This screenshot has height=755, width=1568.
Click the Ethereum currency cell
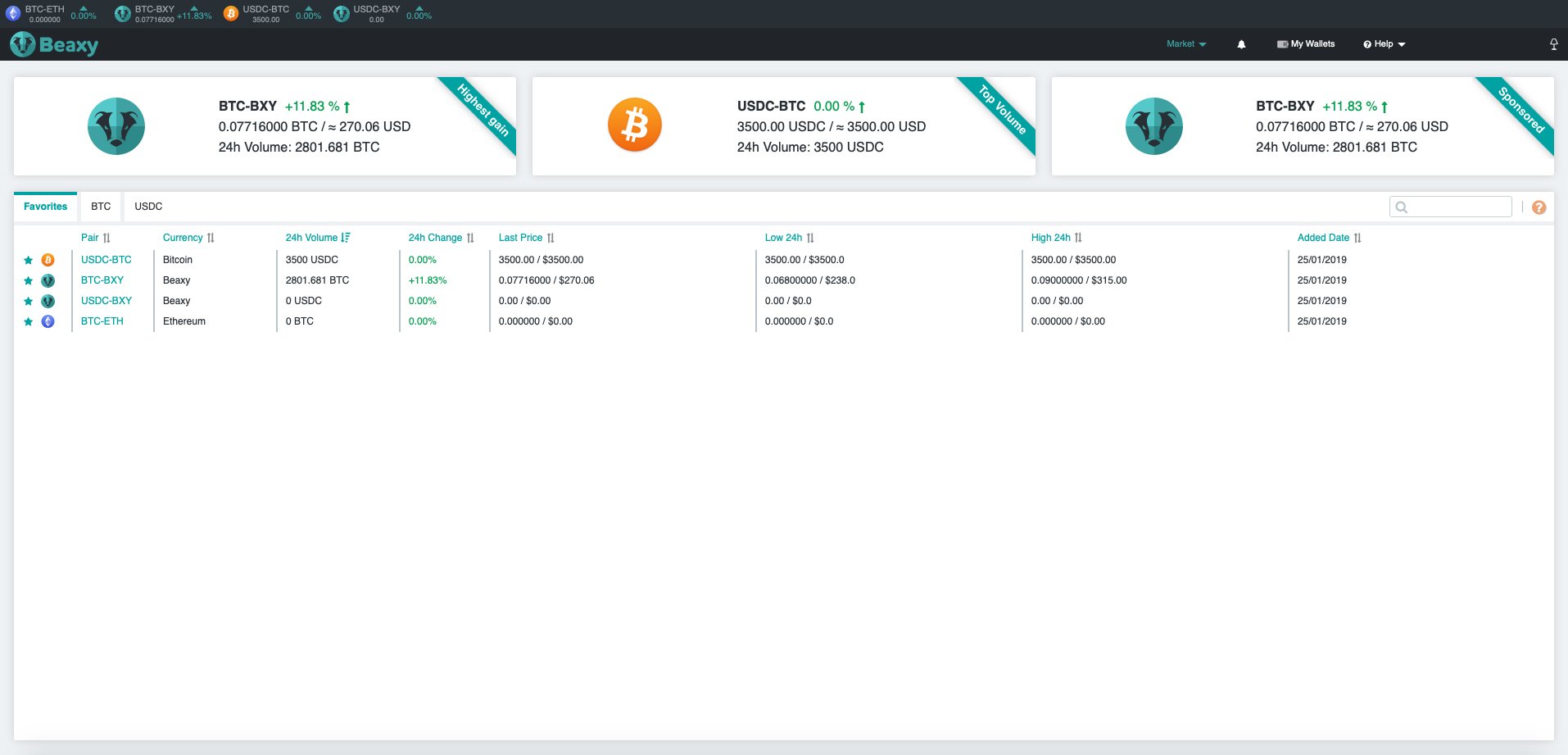pos(184,321)
